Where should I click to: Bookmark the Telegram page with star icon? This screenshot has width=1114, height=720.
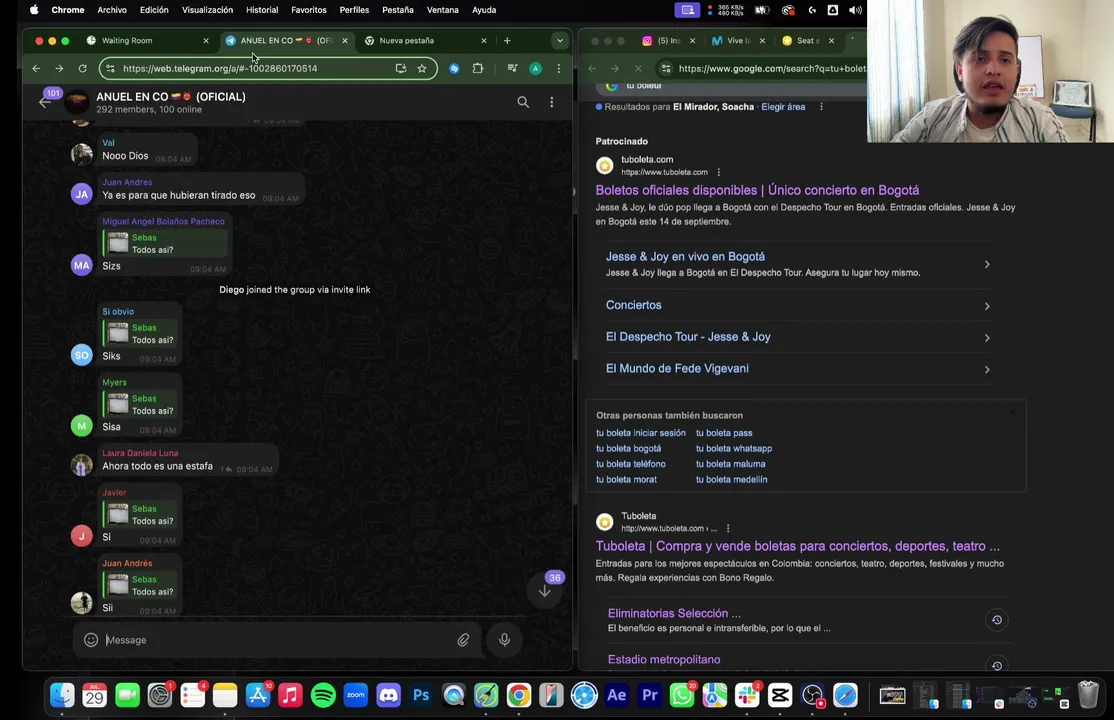tap(422, 68)
